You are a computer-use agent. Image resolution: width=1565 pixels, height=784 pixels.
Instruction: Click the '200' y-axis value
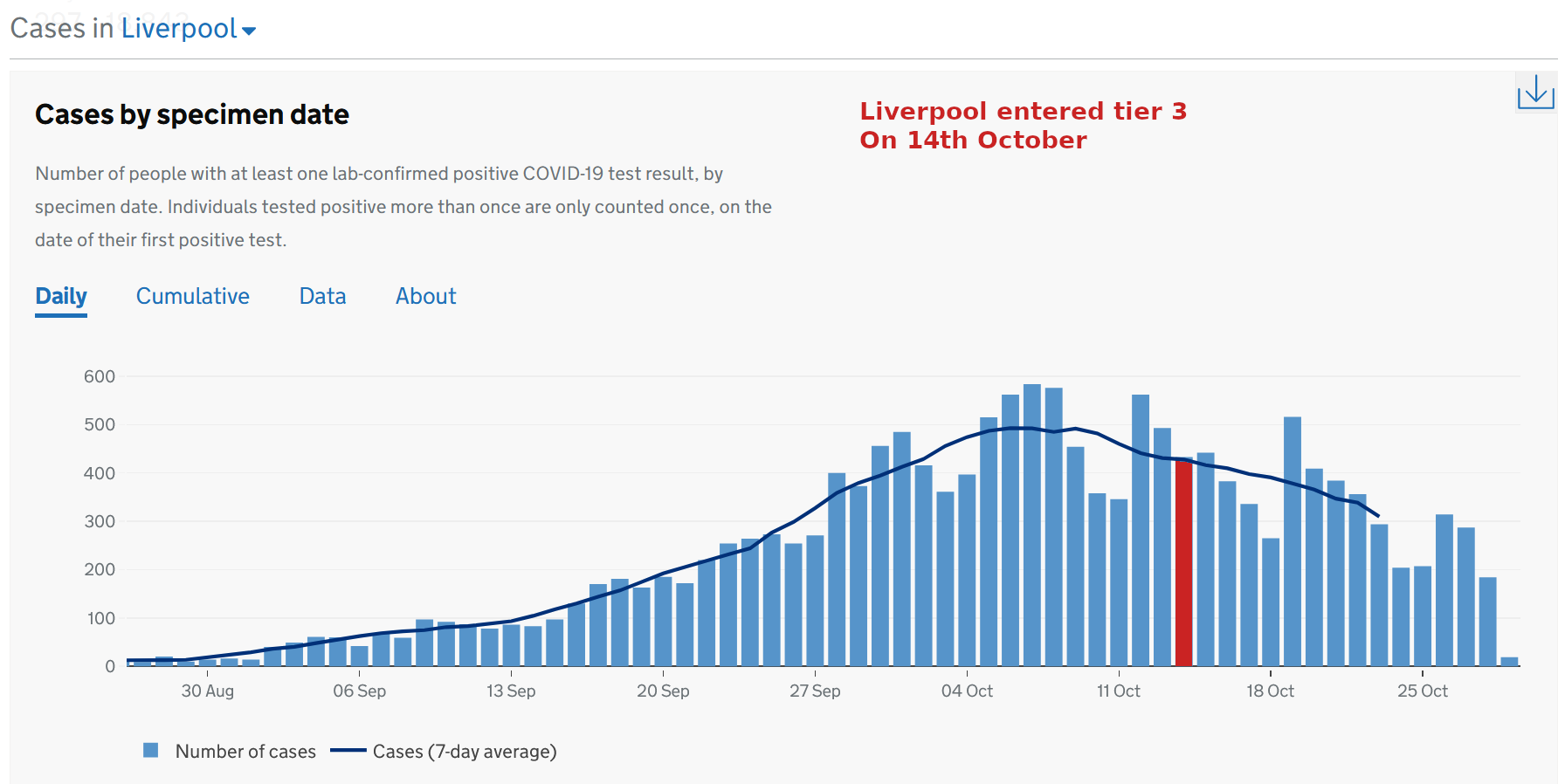click(100, 570)
